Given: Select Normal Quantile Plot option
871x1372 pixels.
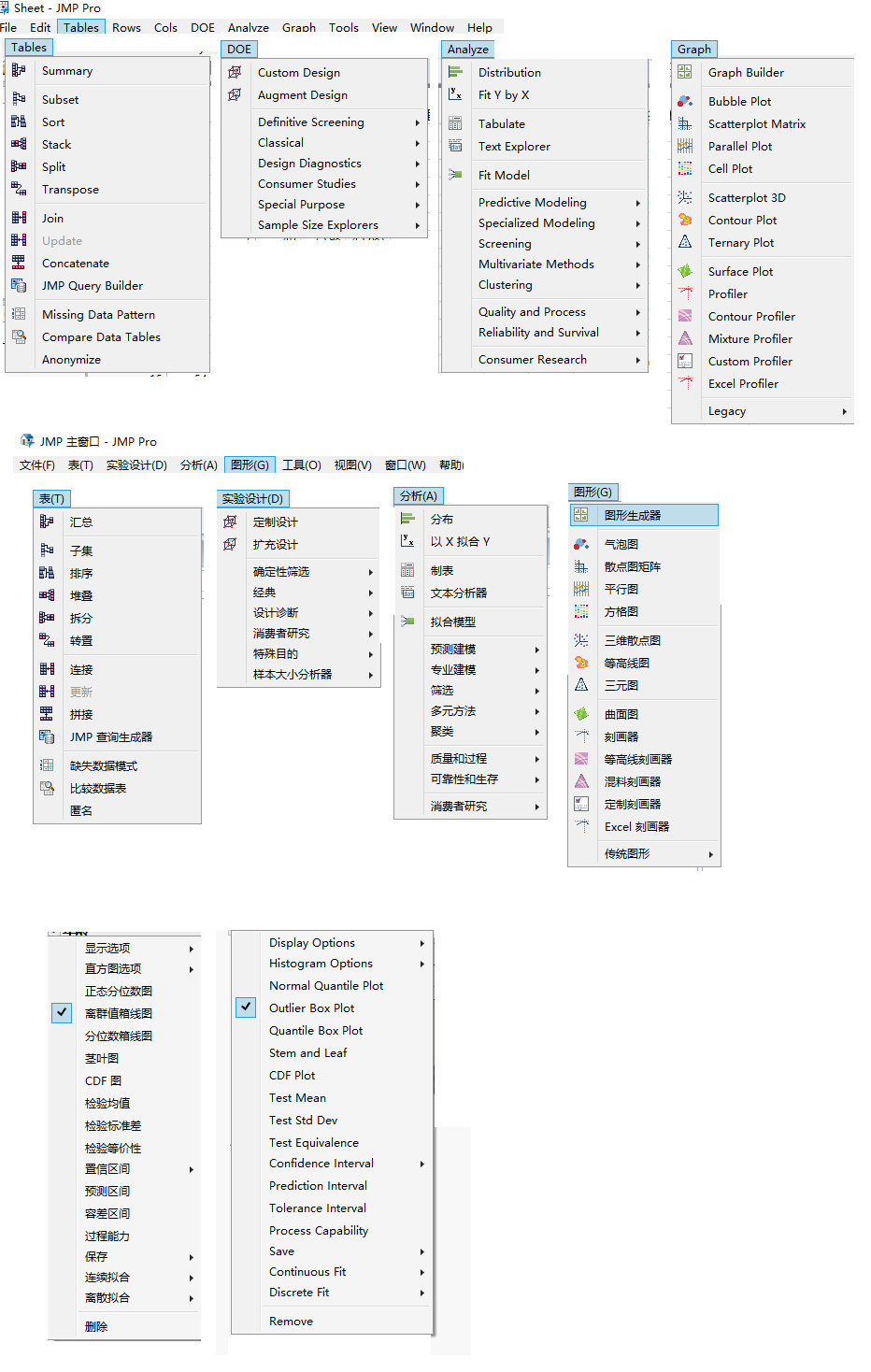Looking at the screenshot, I should point(326,985).
